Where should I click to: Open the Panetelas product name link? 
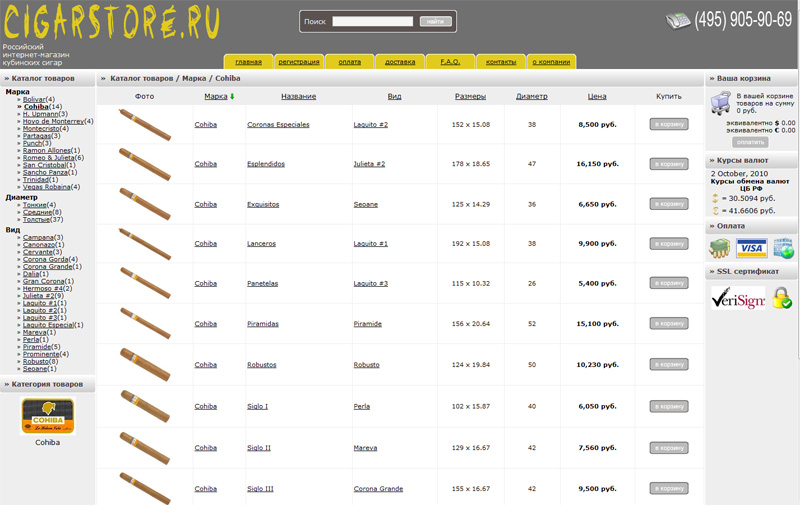click(263, 283)
